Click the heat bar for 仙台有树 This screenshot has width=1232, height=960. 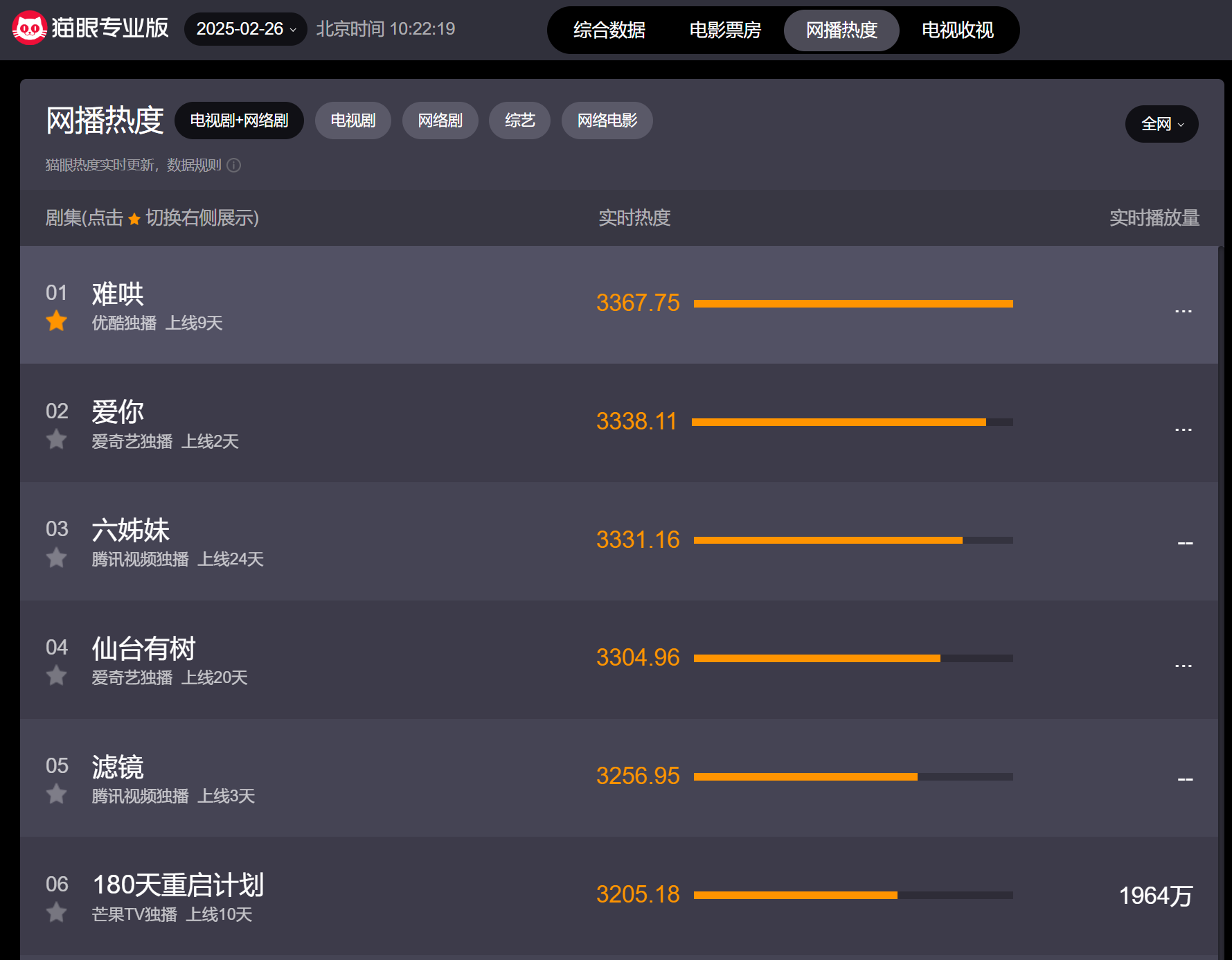[853, 658]
